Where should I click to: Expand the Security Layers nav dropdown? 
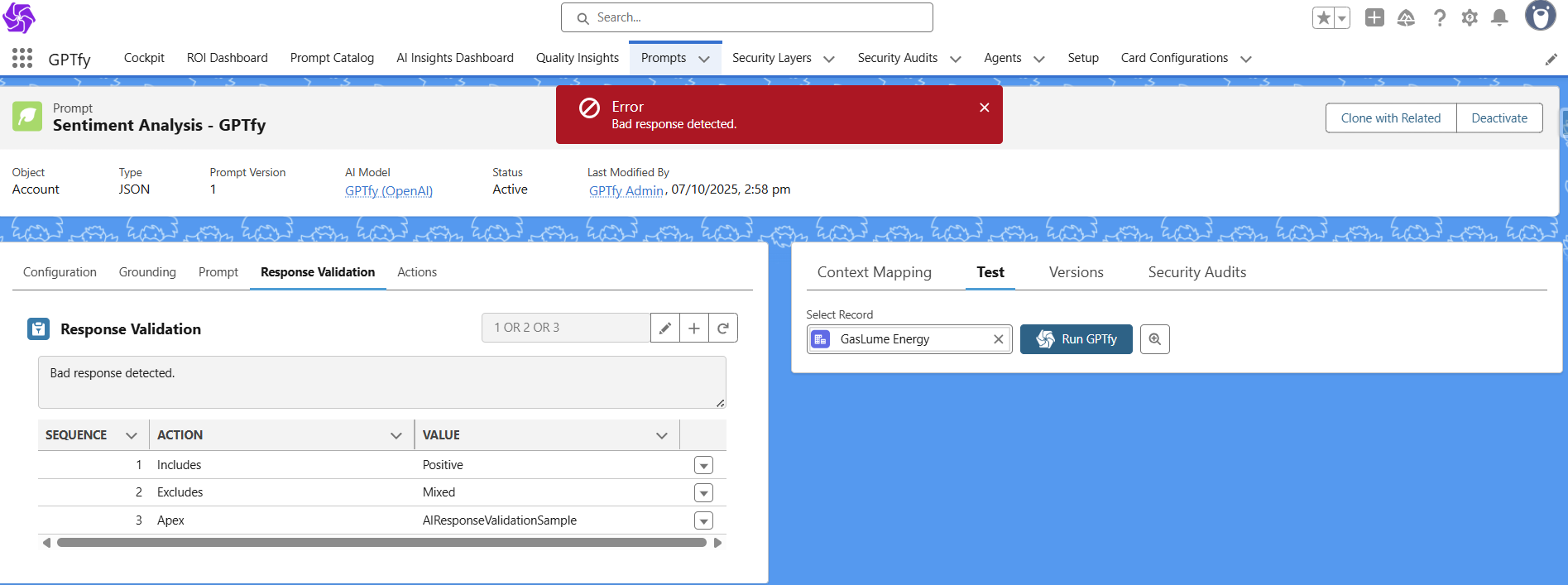(x=828, y=59)
